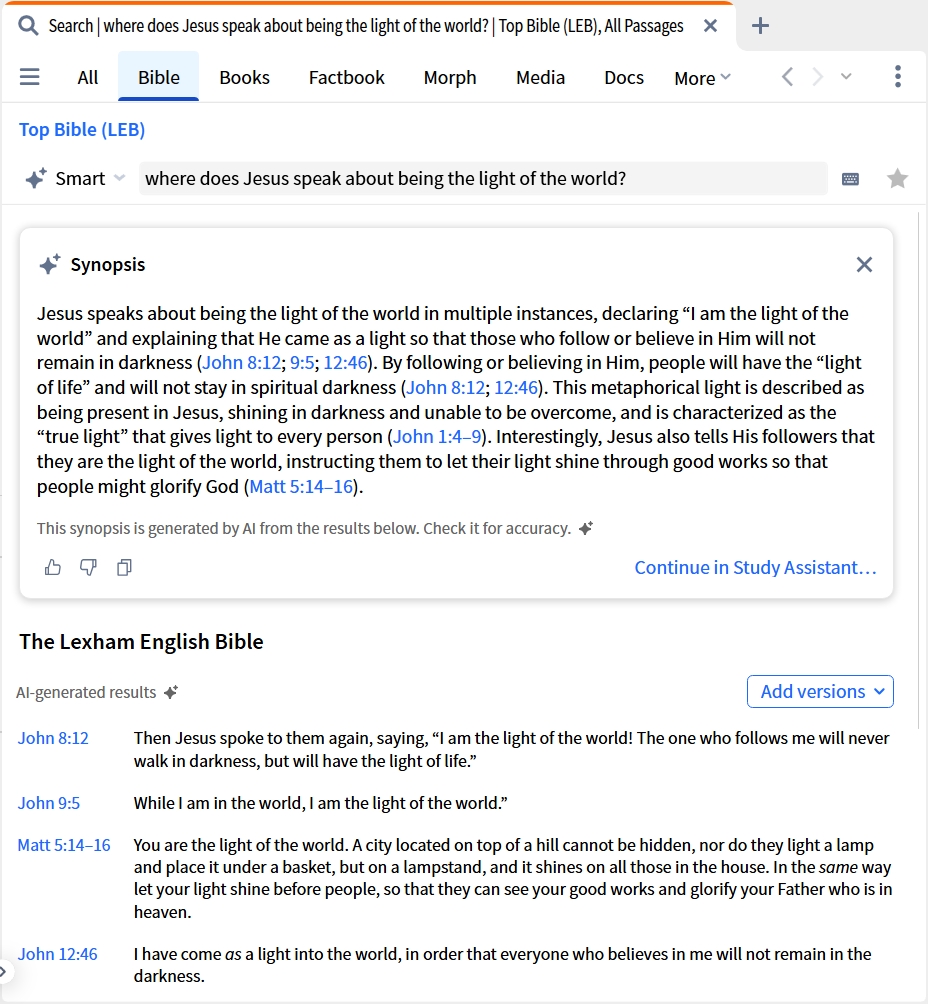Open Matt 5:14–16 result reference
This screenshot has height=1004, width=928.
click(x=64, y=845)
